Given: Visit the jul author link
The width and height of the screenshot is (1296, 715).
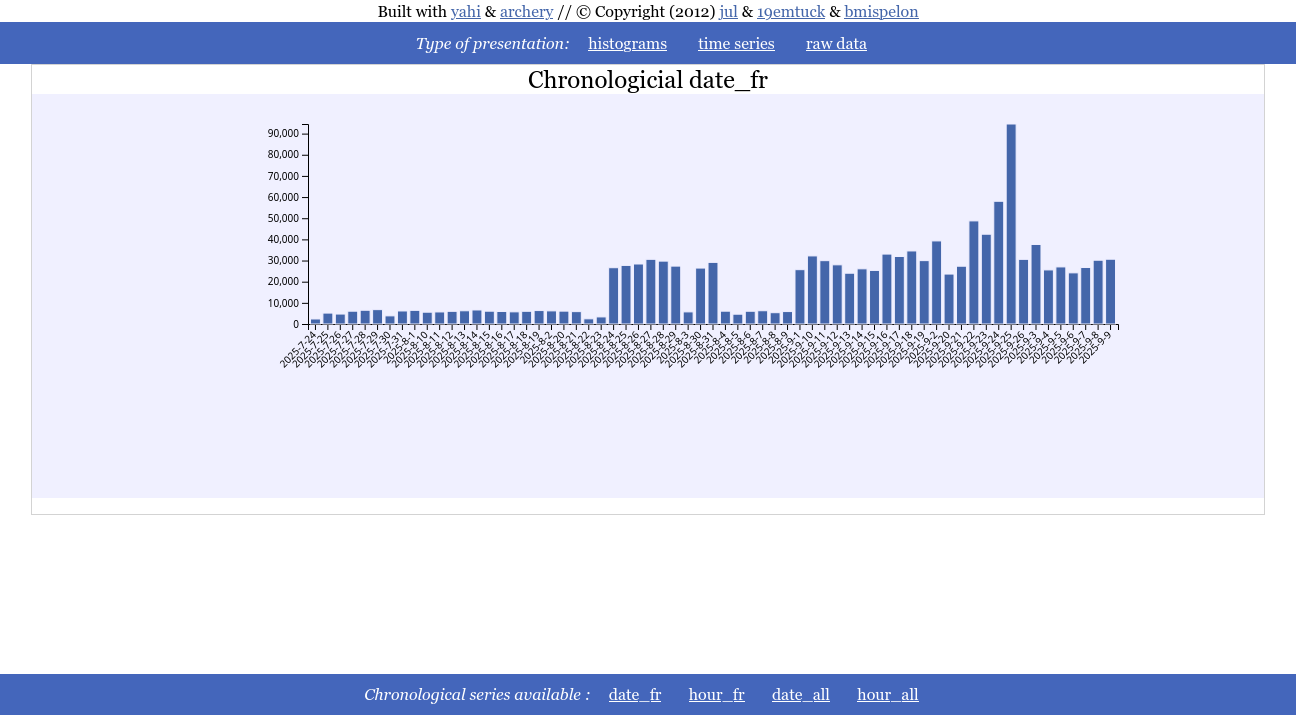Looking at the screenshot, I should pos(728,12).
